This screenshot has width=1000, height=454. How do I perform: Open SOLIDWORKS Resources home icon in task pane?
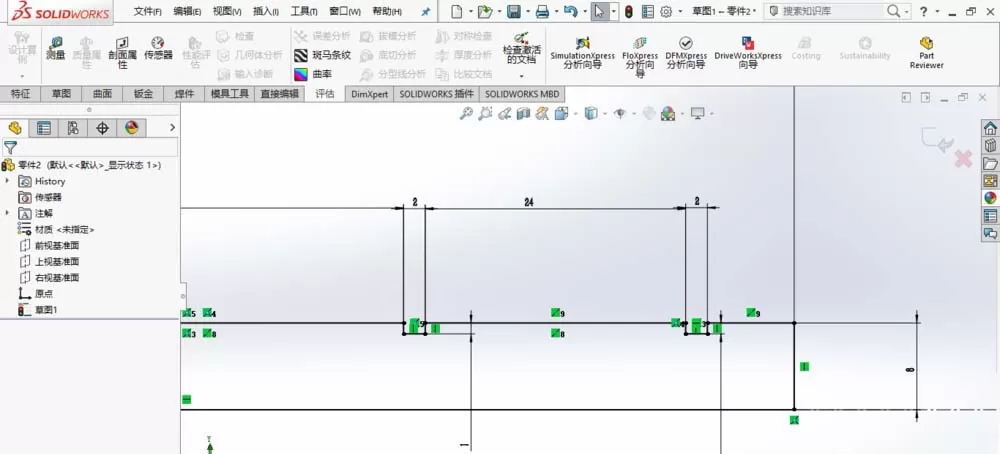990,128
